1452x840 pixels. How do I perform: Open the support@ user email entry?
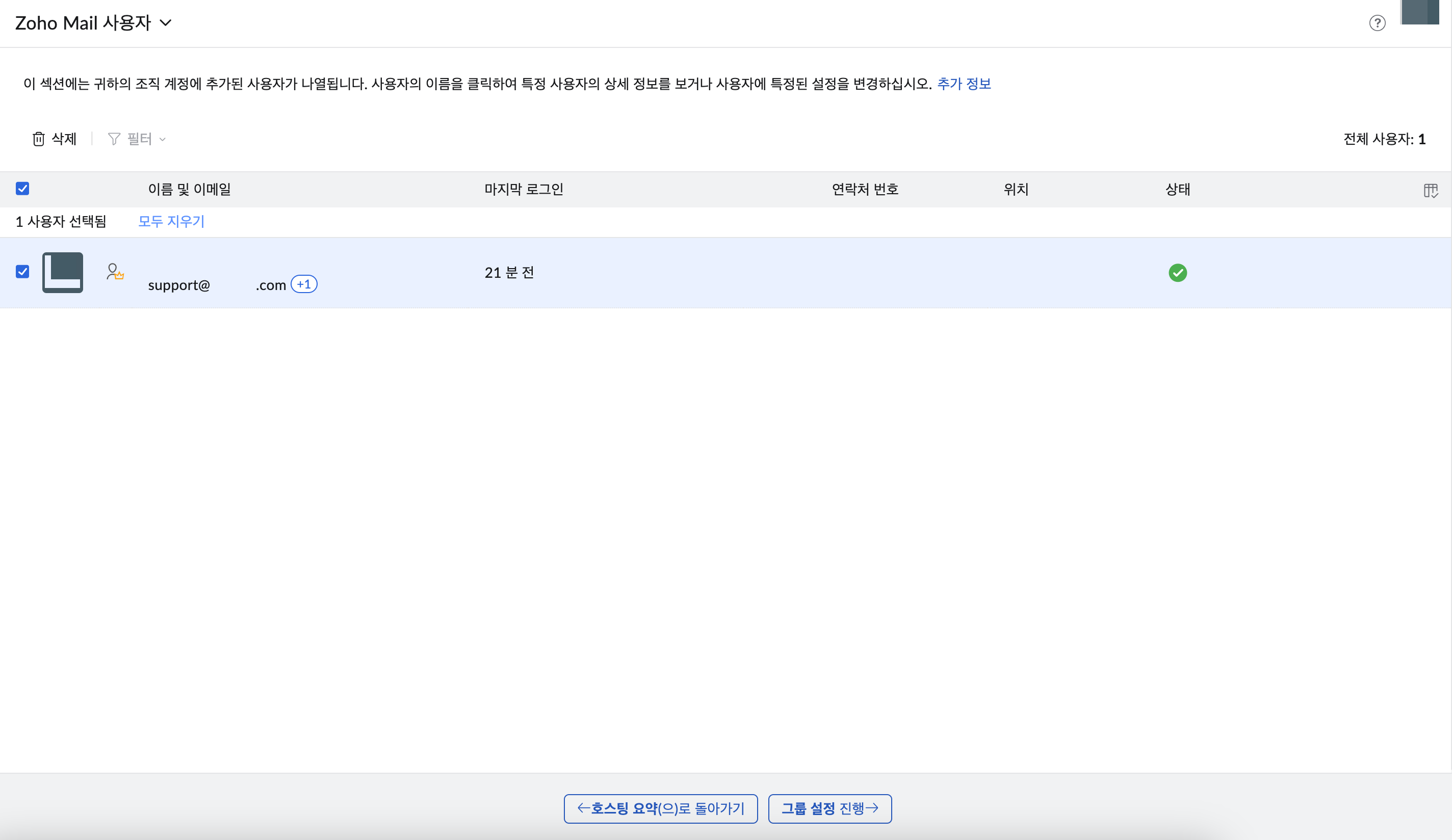(x=179, y=285)
